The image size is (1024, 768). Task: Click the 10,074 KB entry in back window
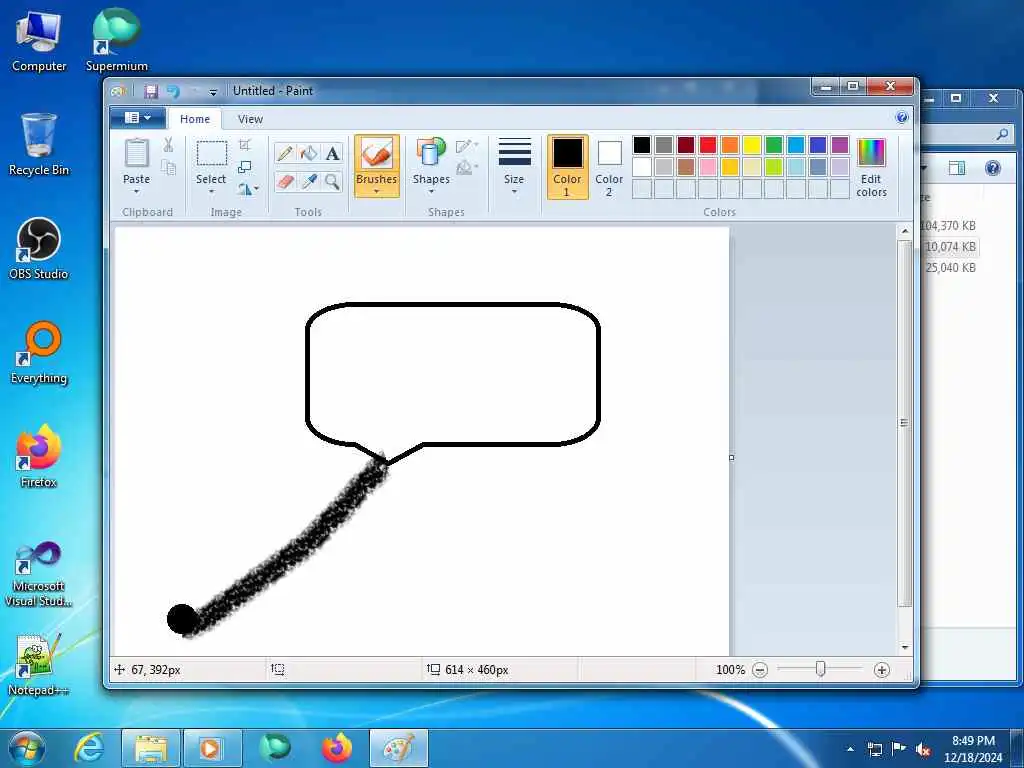(951, 247)
